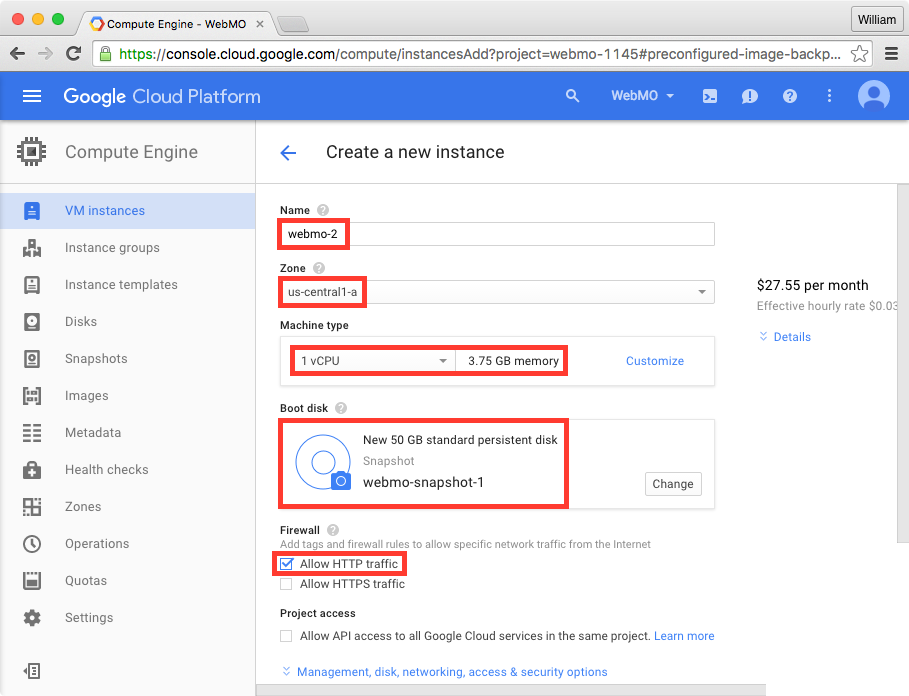Click the Settings gear icon
The width and height of the screenshot is (909, 696).
pyautogui.click(x=32, y=618)
